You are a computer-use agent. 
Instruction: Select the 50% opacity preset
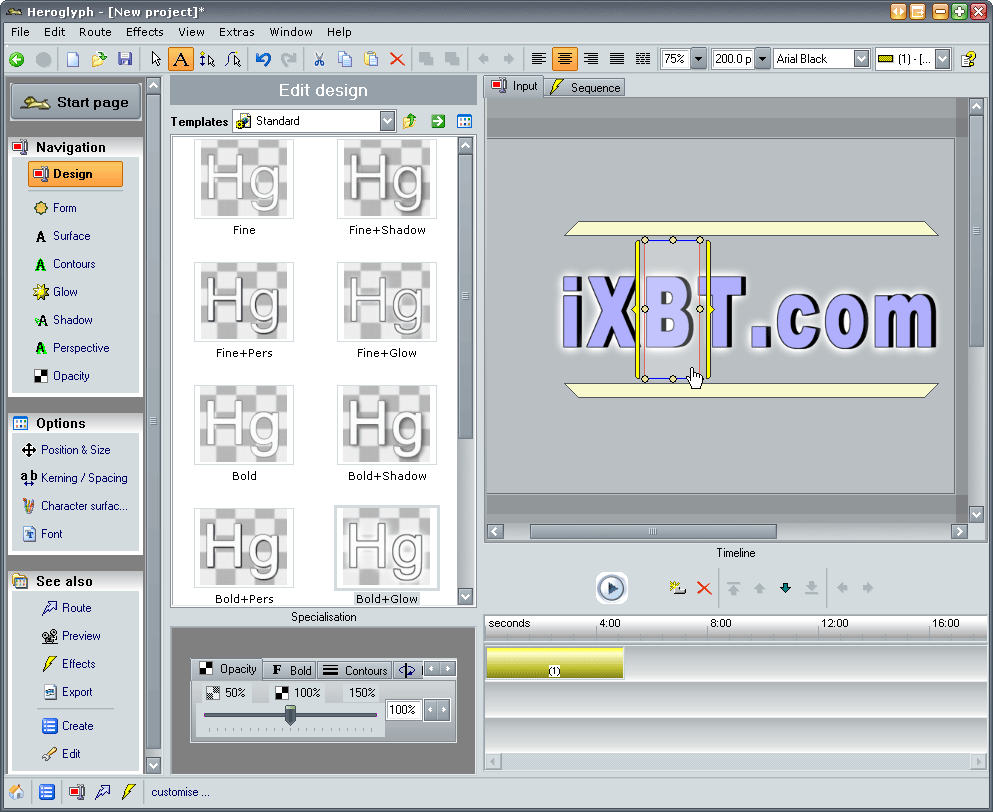coord(226,693)
